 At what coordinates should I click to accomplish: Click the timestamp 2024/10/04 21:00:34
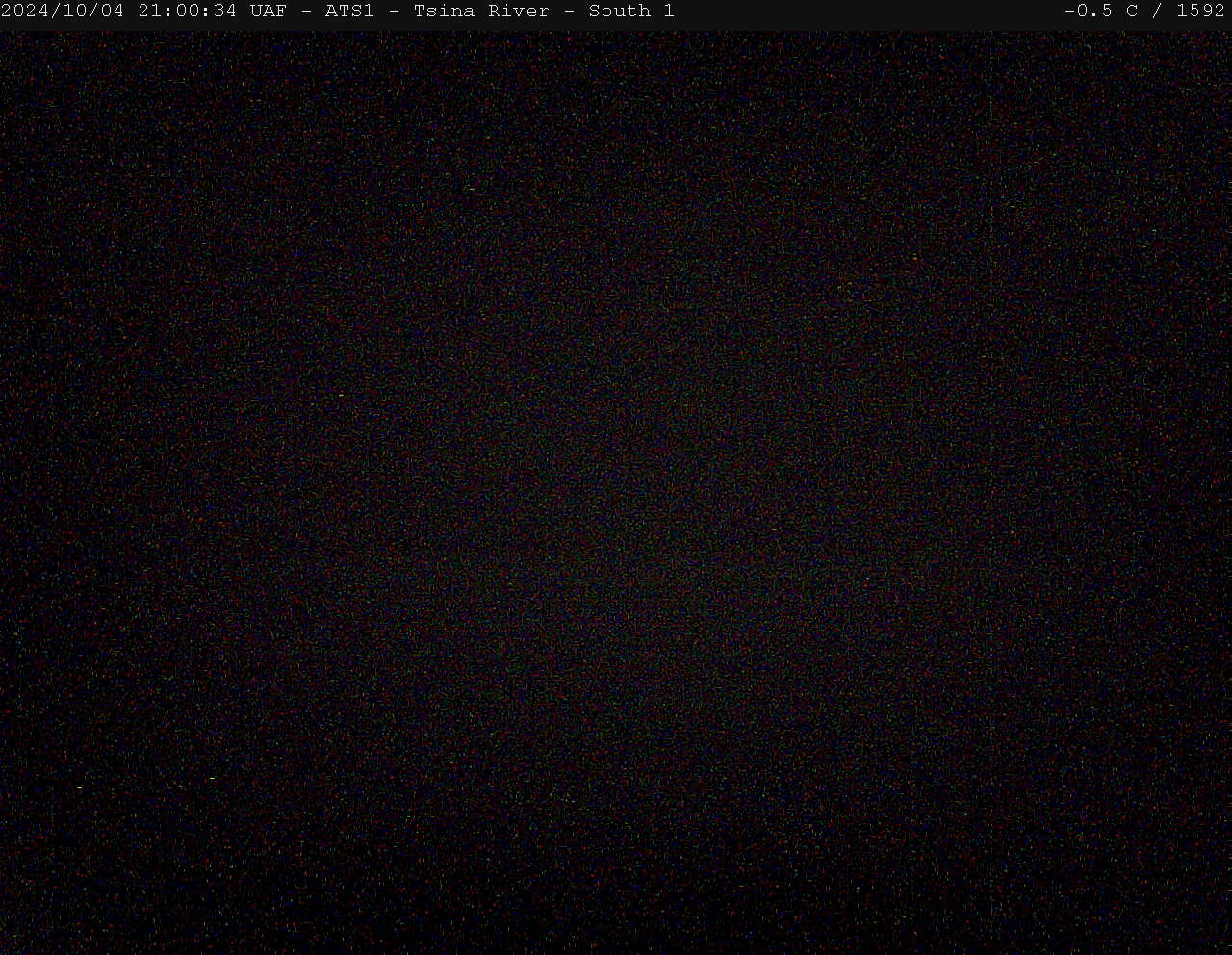point(118,12)
